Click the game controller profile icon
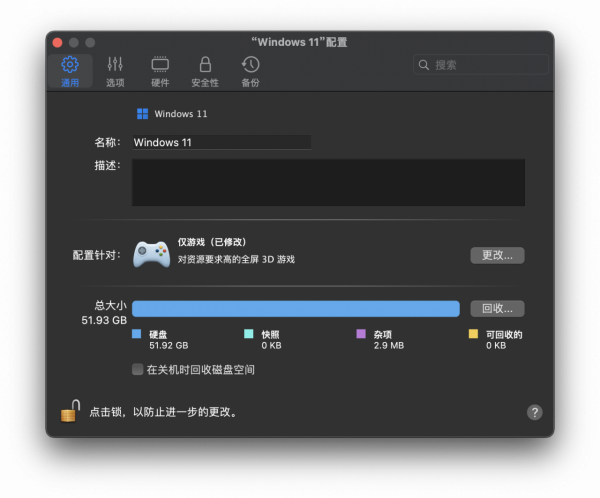The height and width of the screenshot is (498, 600). click(x=152, y=254)
